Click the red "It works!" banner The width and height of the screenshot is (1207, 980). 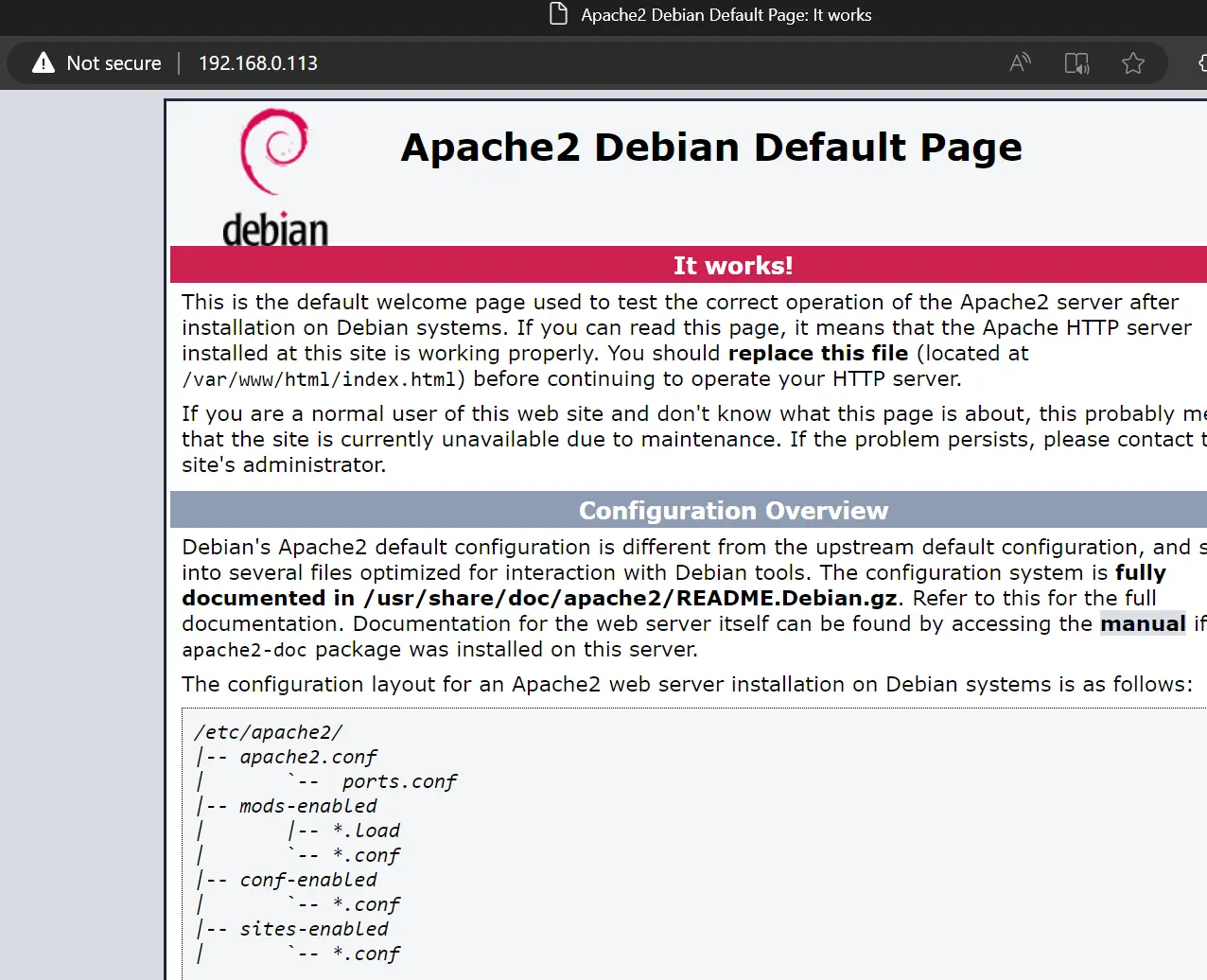click(x=689, y=265)
